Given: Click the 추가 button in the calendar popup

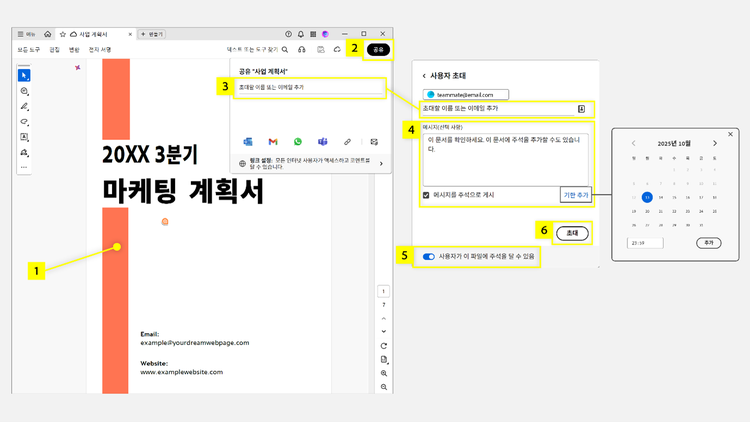Looking at the screenshot, I should point(709,243).
